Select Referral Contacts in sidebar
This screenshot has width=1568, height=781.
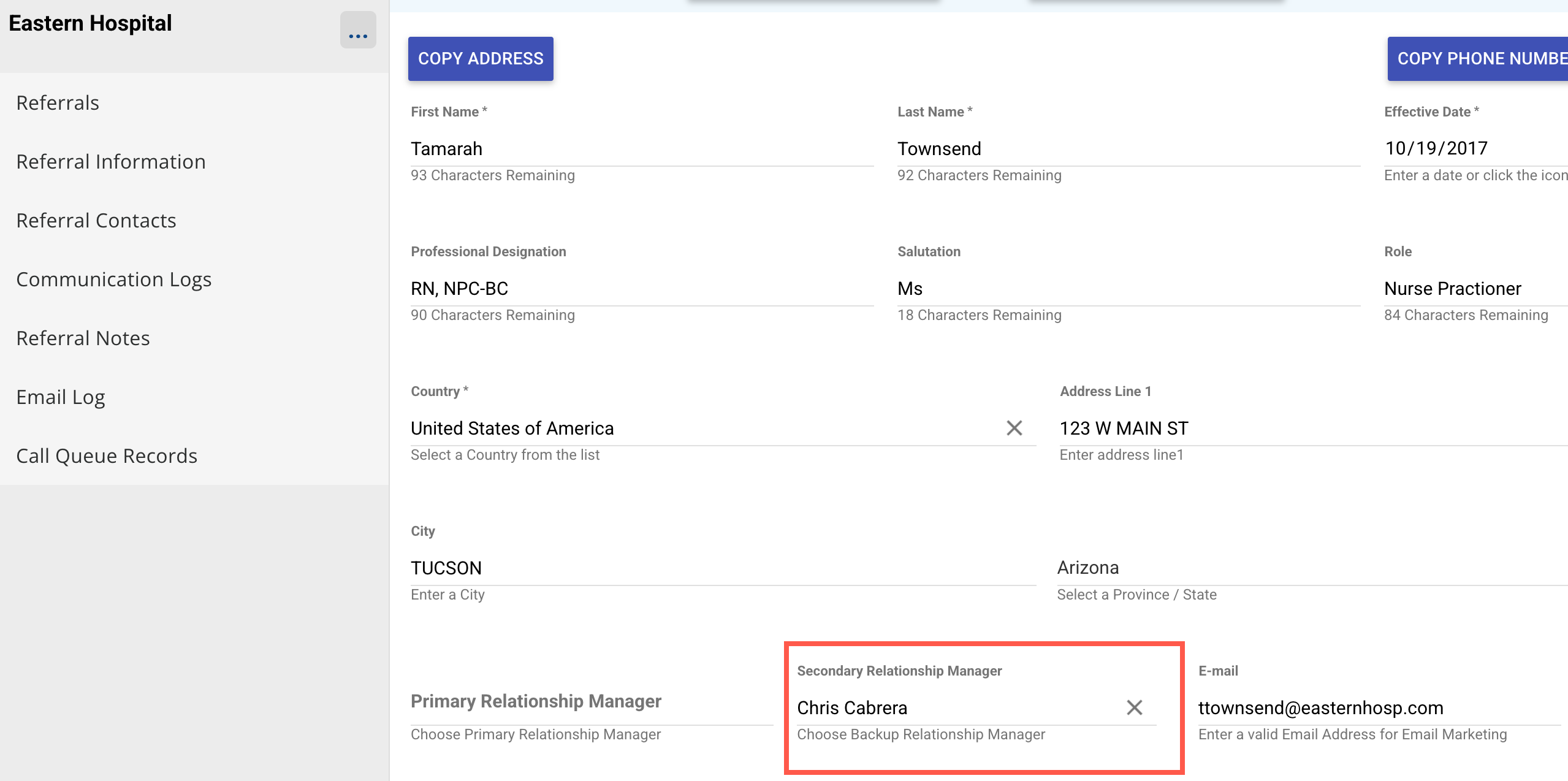click(x=96, y=221)
